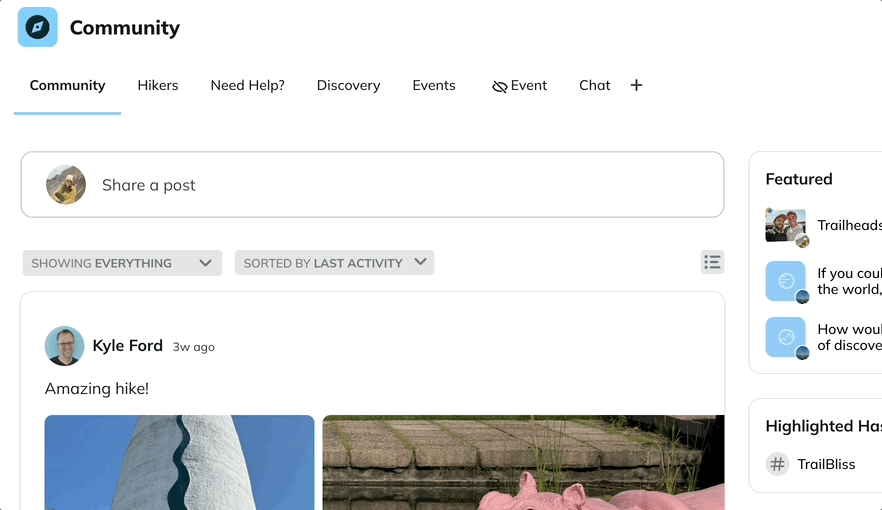Open the pink hippo photo in Kyle's post
Screen dimensions: 882x510
point(524,462)
